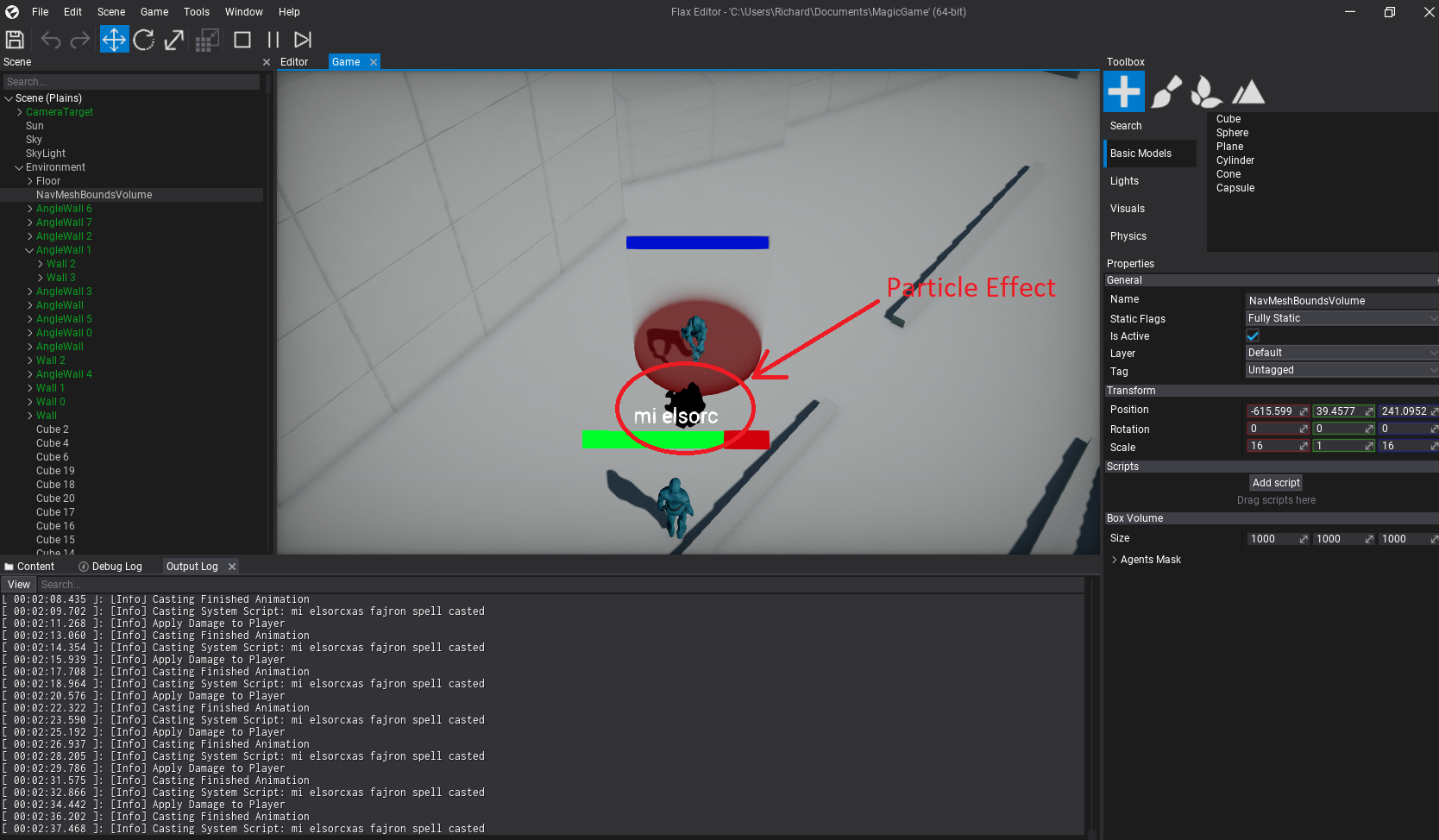
Task: Select the Rotate gizmo tool
Action: click(x=144, y=40)
